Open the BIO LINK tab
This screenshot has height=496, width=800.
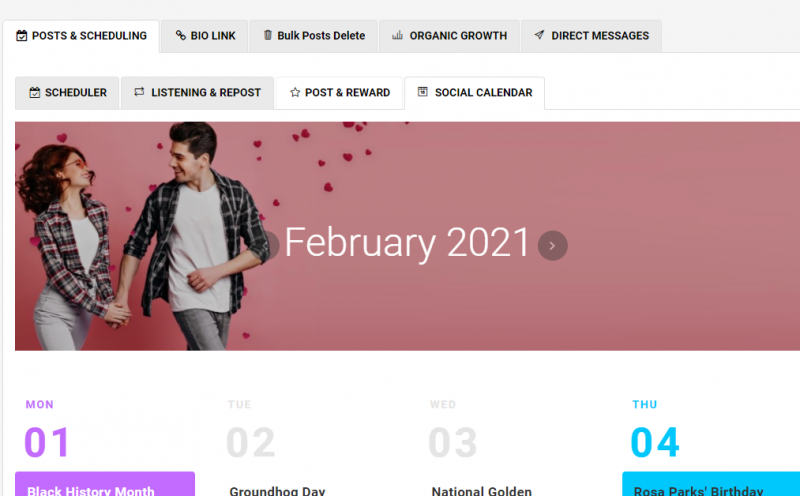[x=205, y=36]
